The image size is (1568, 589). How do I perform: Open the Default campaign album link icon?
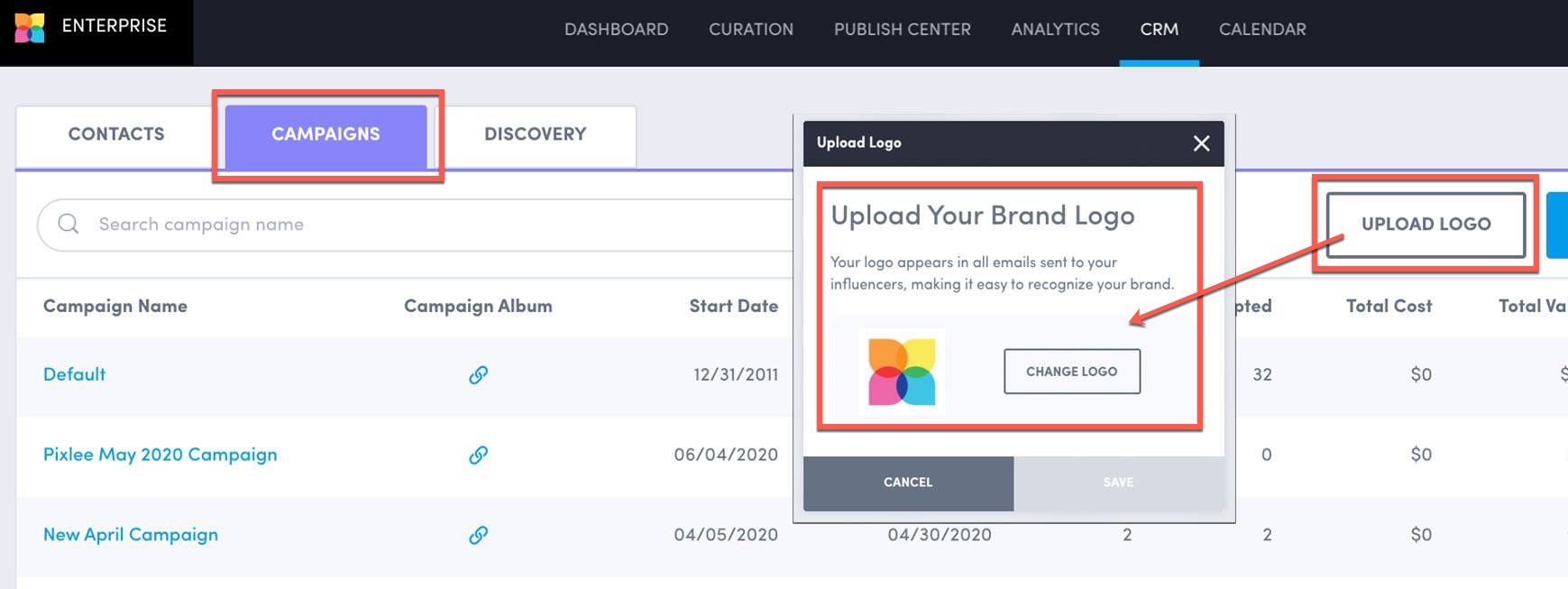[478, 374]
